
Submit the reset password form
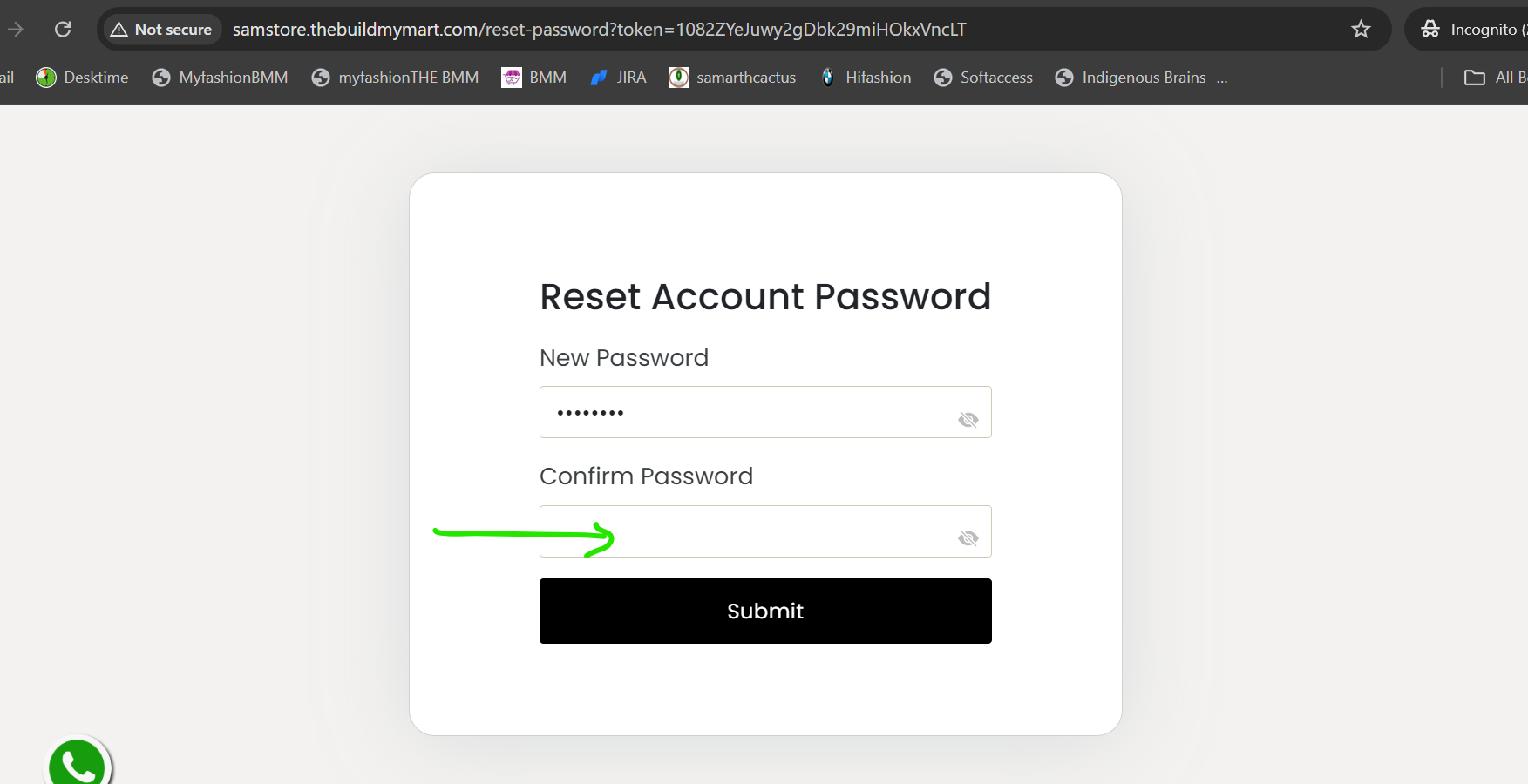[765, 611]
